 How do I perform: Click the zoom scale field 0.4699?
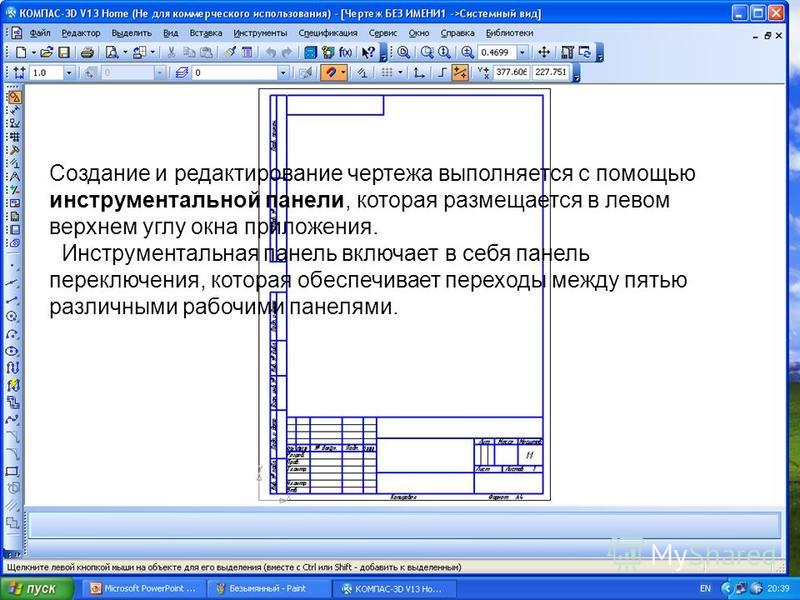coord(497,53)
